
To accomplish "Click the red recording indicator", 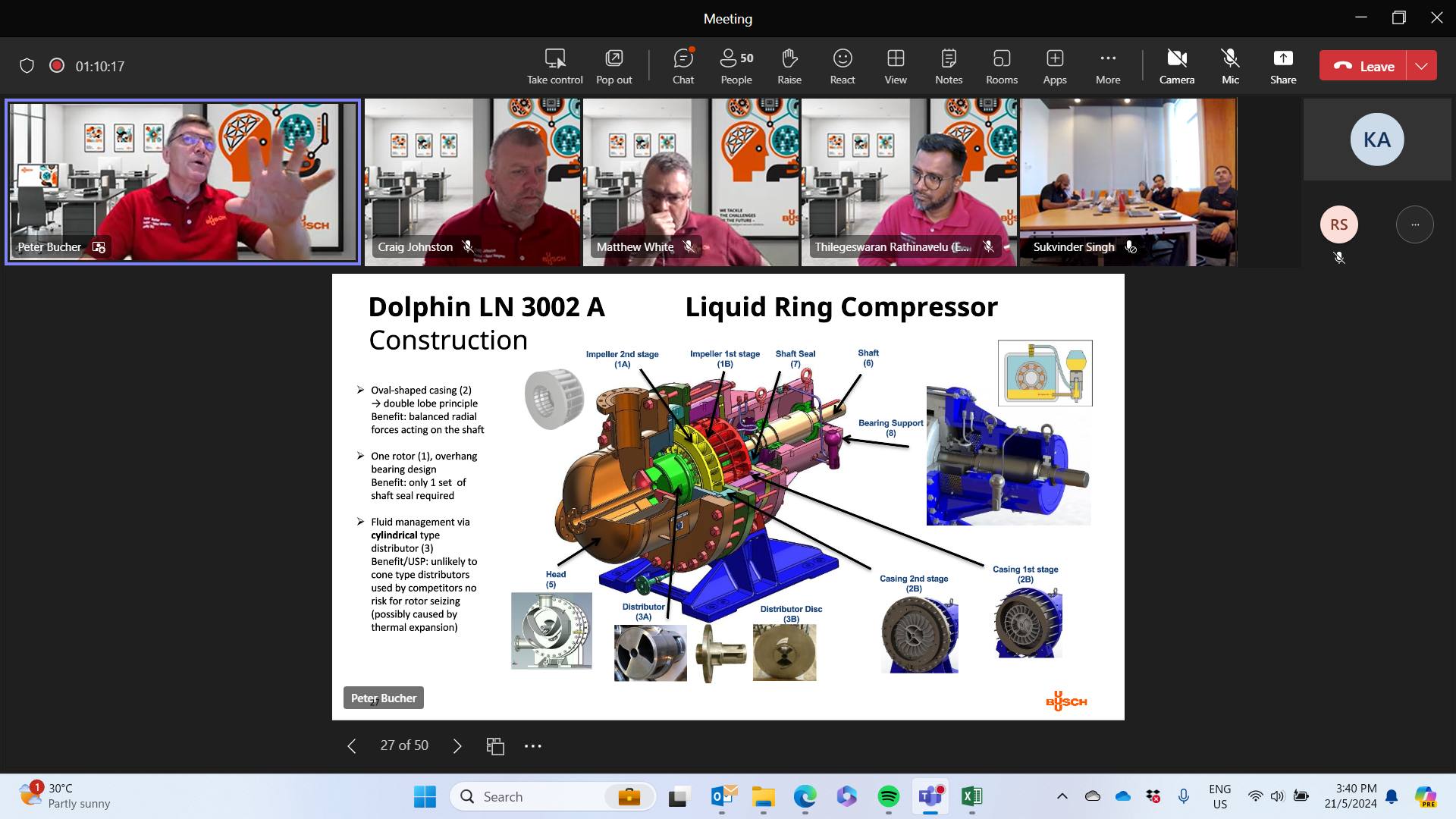I will (x=56, y=65).
